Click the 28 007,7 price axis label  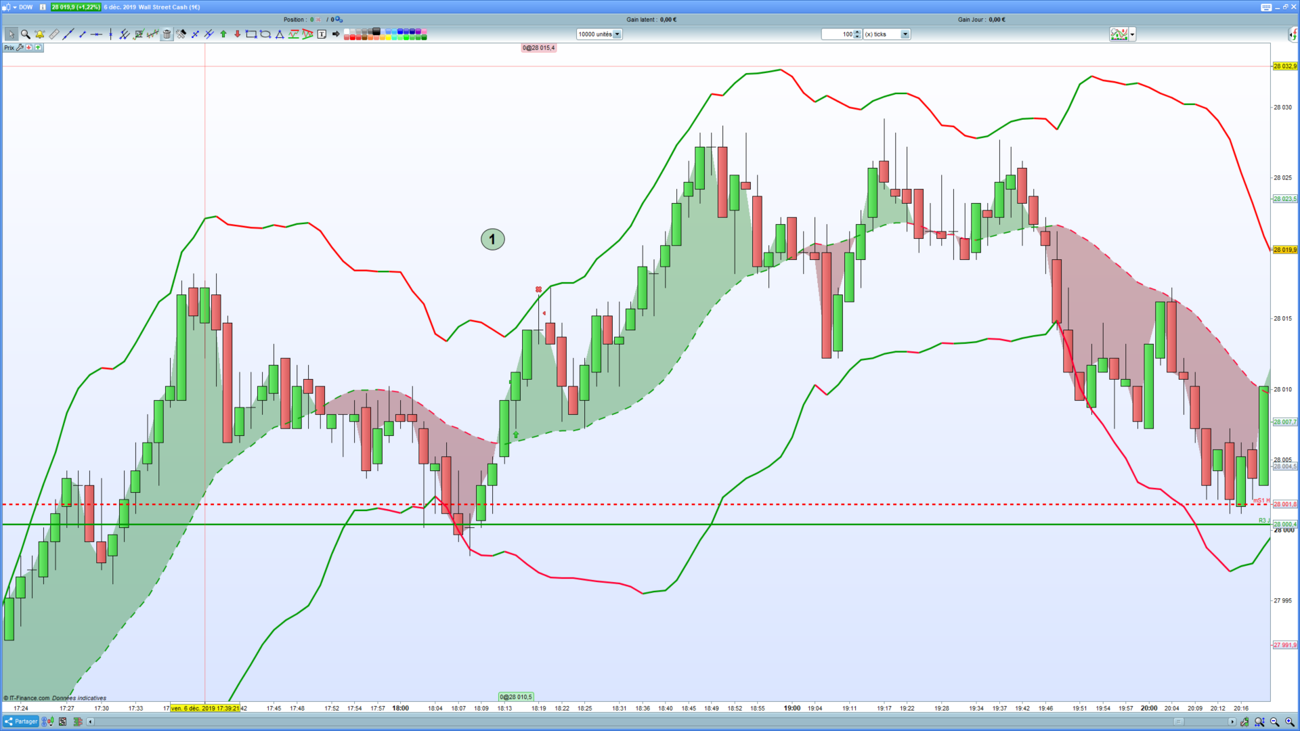(1285, 422)
